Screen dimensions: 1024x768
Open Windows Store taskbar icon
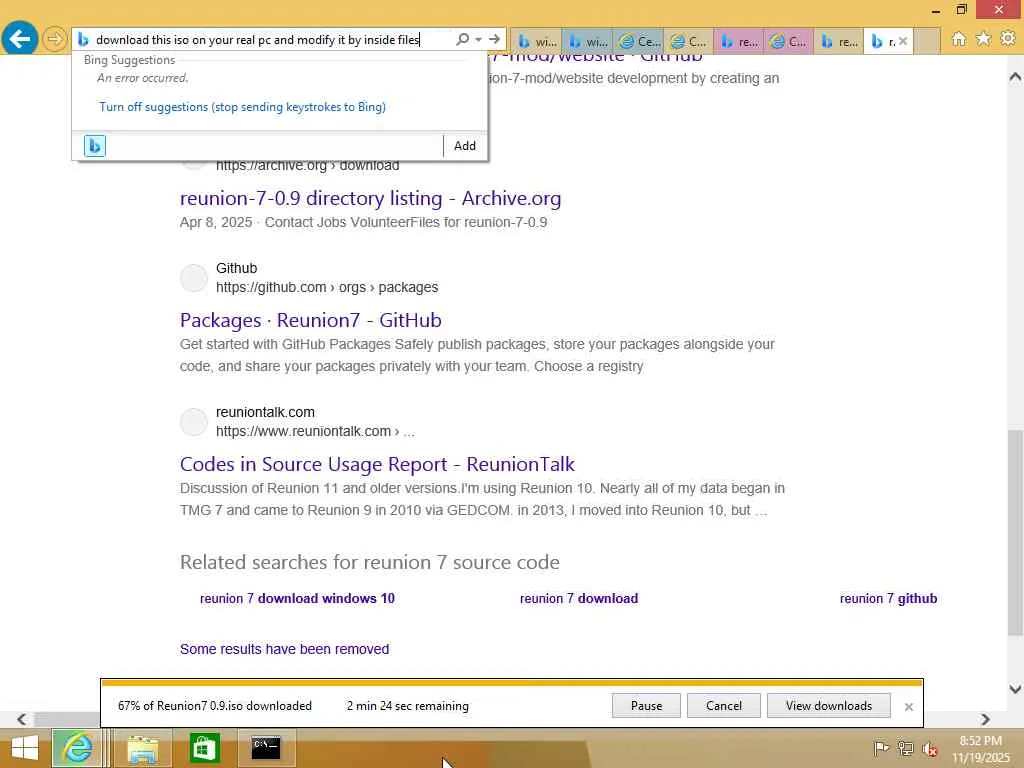[204, 748]
